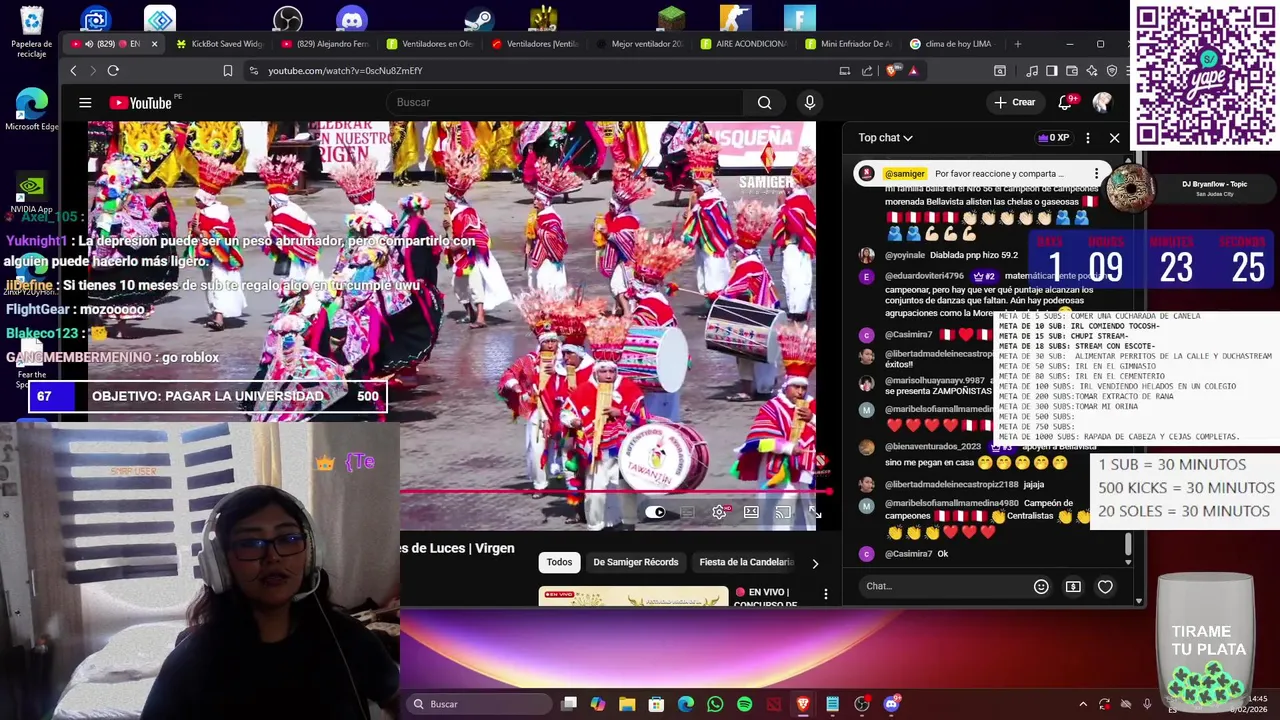Open YouTube notifications bell
The height and width of the screenshot is (720, 1280).
click(x=1066, y=102)
